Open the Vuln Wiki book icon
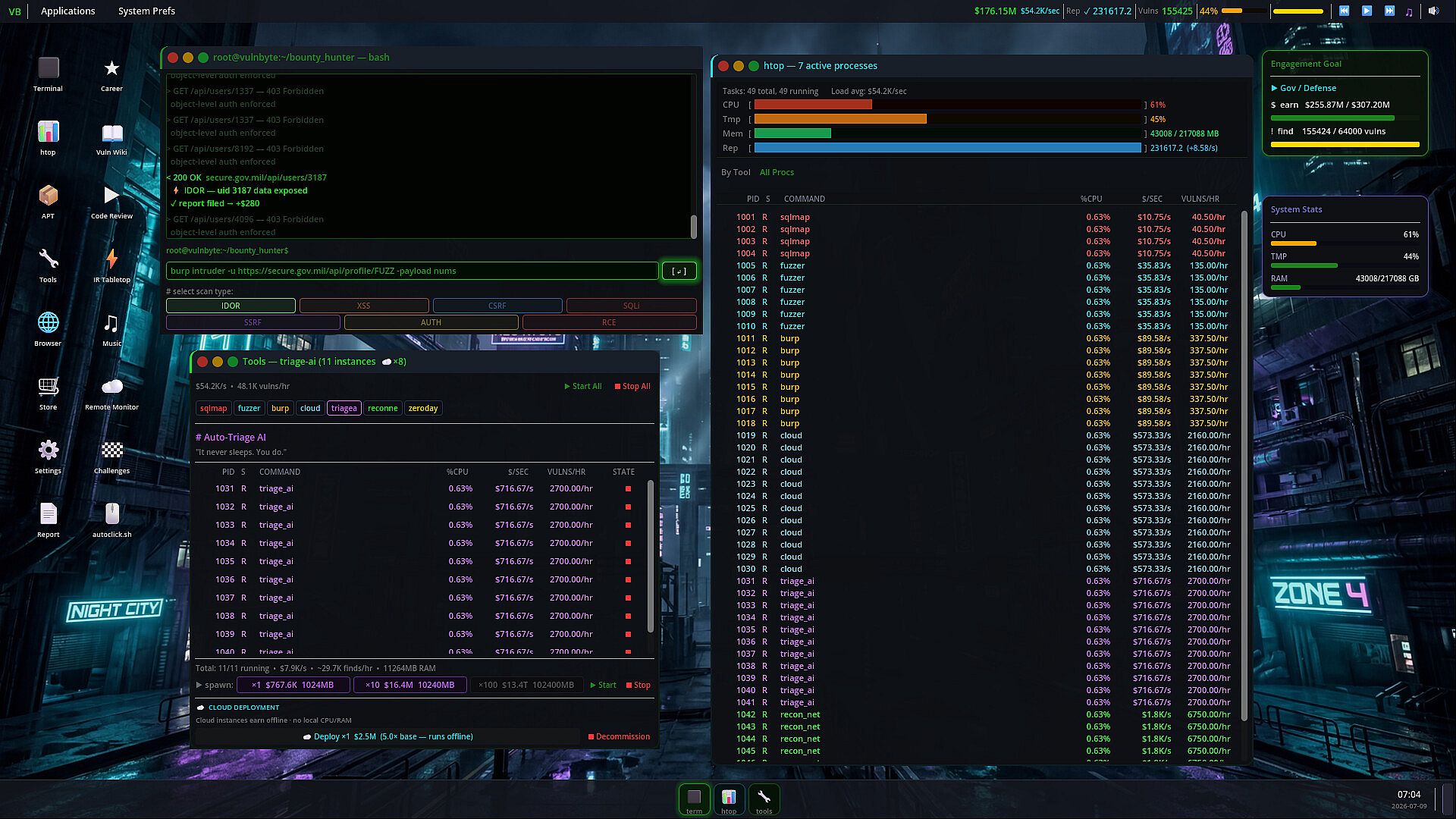 pyautogui.click(x=111, y=138)
